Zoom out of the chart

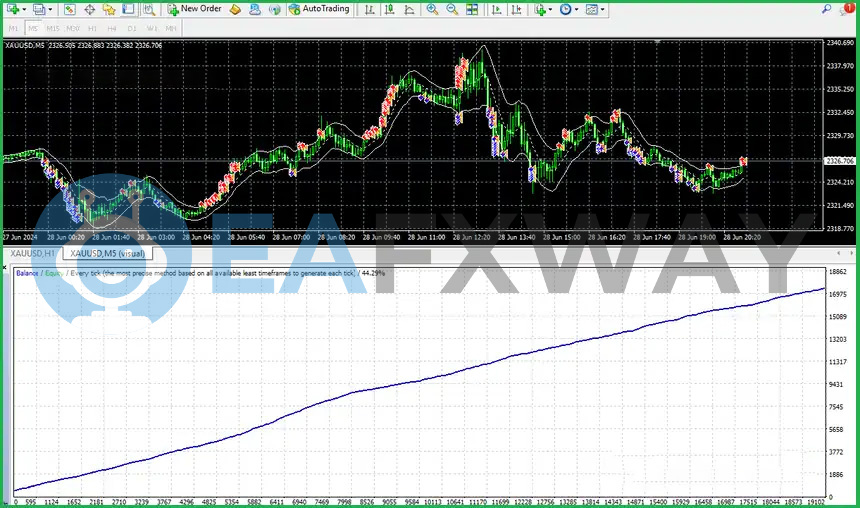(x=452, y=9)
